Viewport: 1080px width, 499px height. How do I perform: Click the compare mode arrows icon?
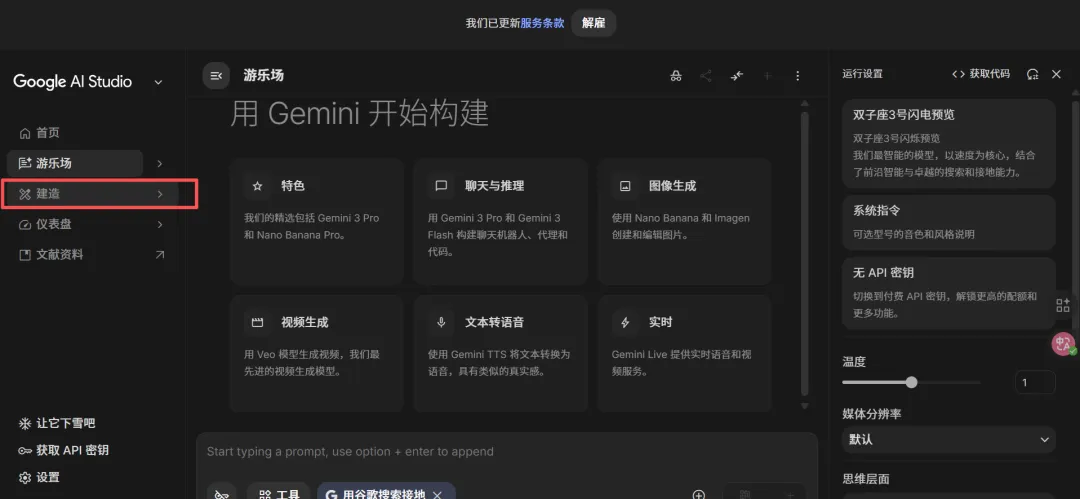737,76
